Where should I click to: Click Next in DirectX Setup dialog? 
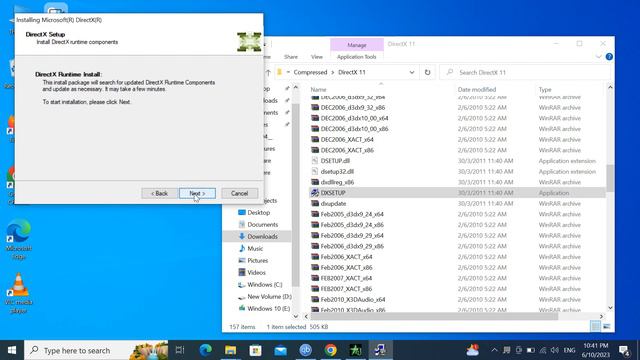pos(197,193)
